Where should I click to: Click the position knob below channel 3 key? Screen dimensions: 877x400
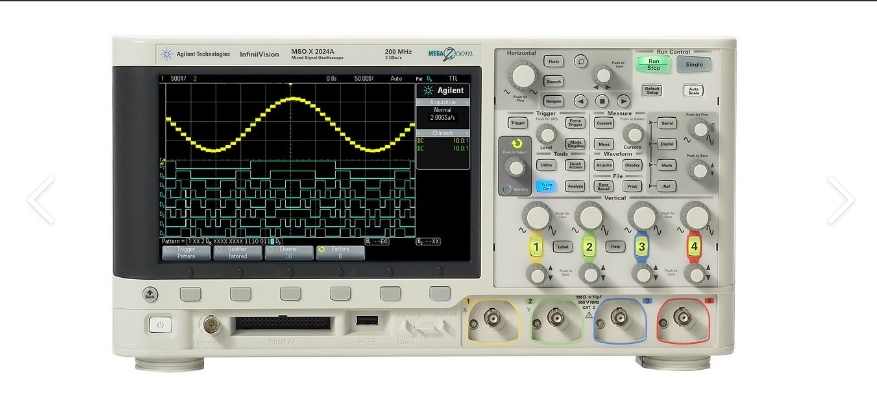(x=642, y=275)
